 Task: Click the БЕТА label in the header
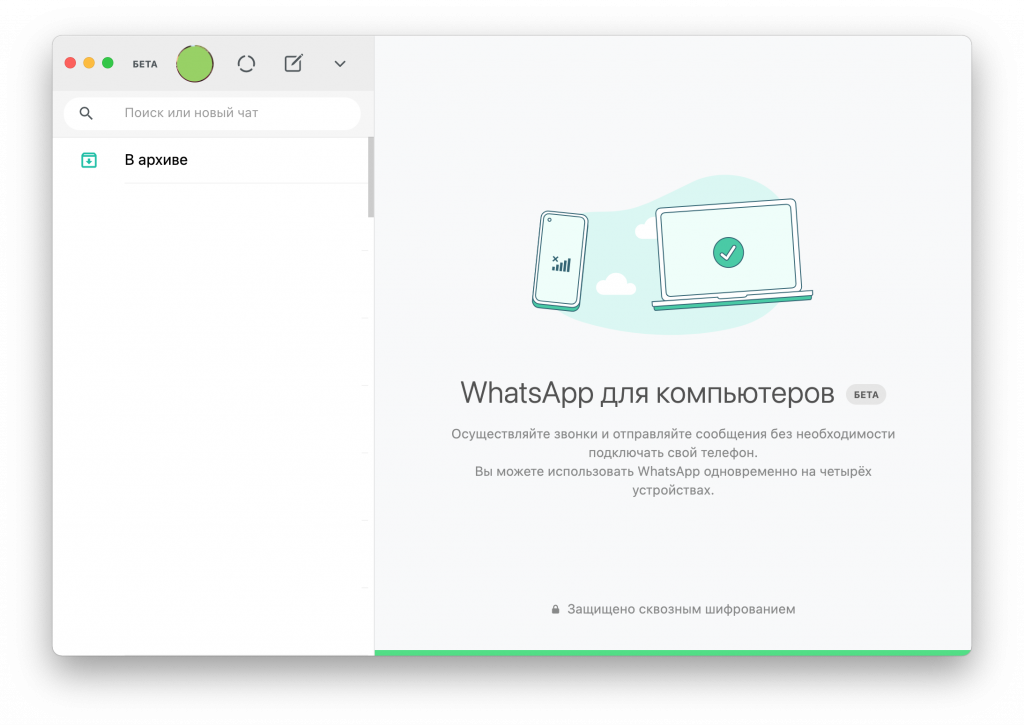145,64
